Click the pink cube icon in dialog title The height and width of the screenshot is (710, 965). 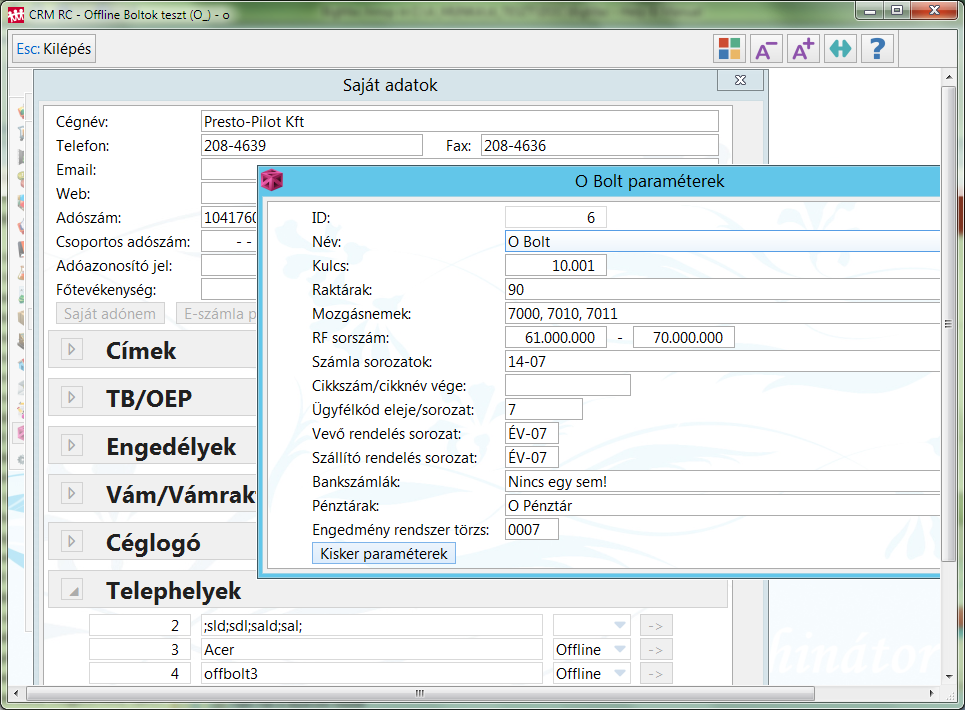click(272, 181)
